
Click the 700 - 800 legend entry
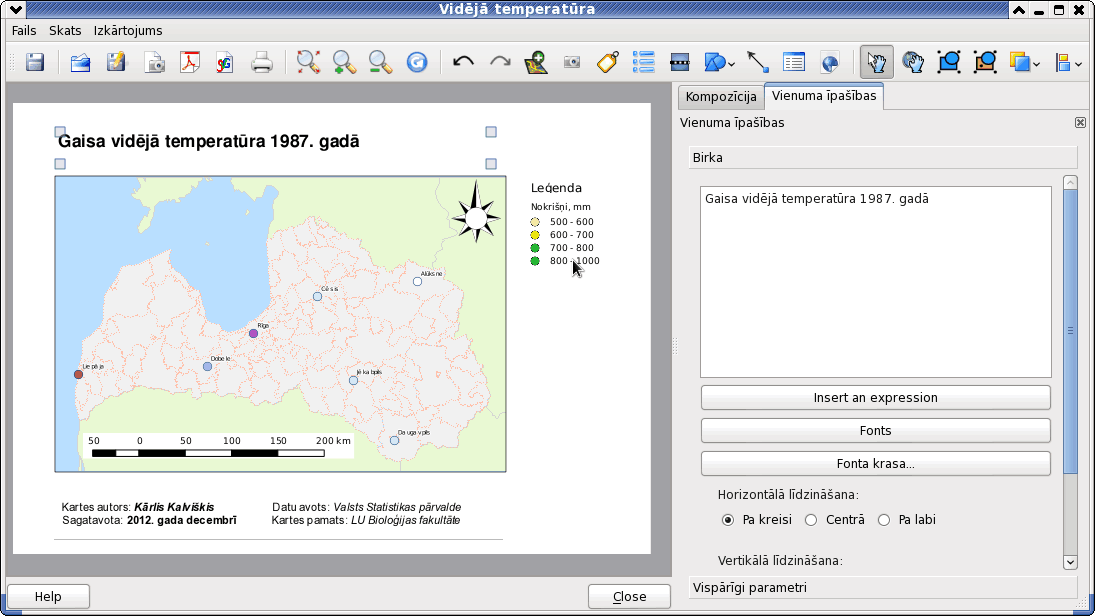pyautogui.click(x=563, y=248)
